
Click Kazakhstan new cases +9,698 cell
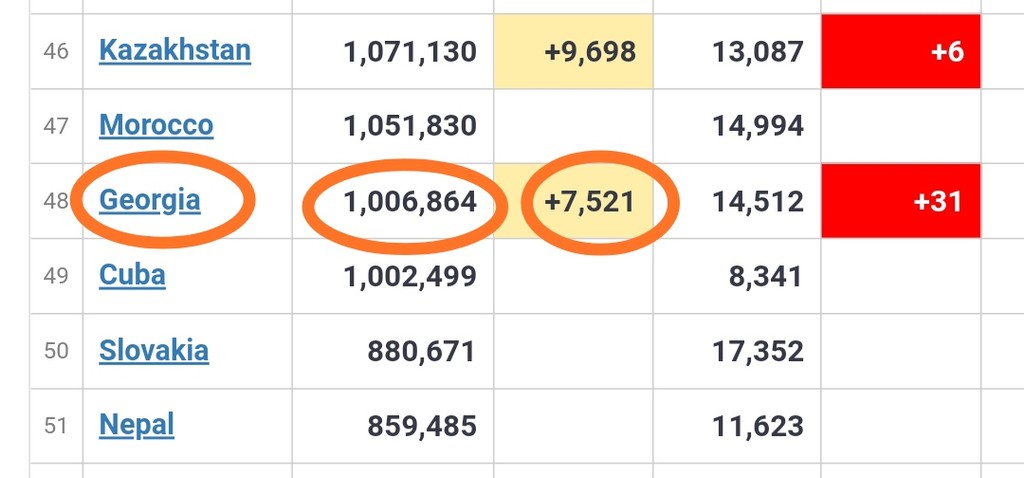tap(573, 52)
